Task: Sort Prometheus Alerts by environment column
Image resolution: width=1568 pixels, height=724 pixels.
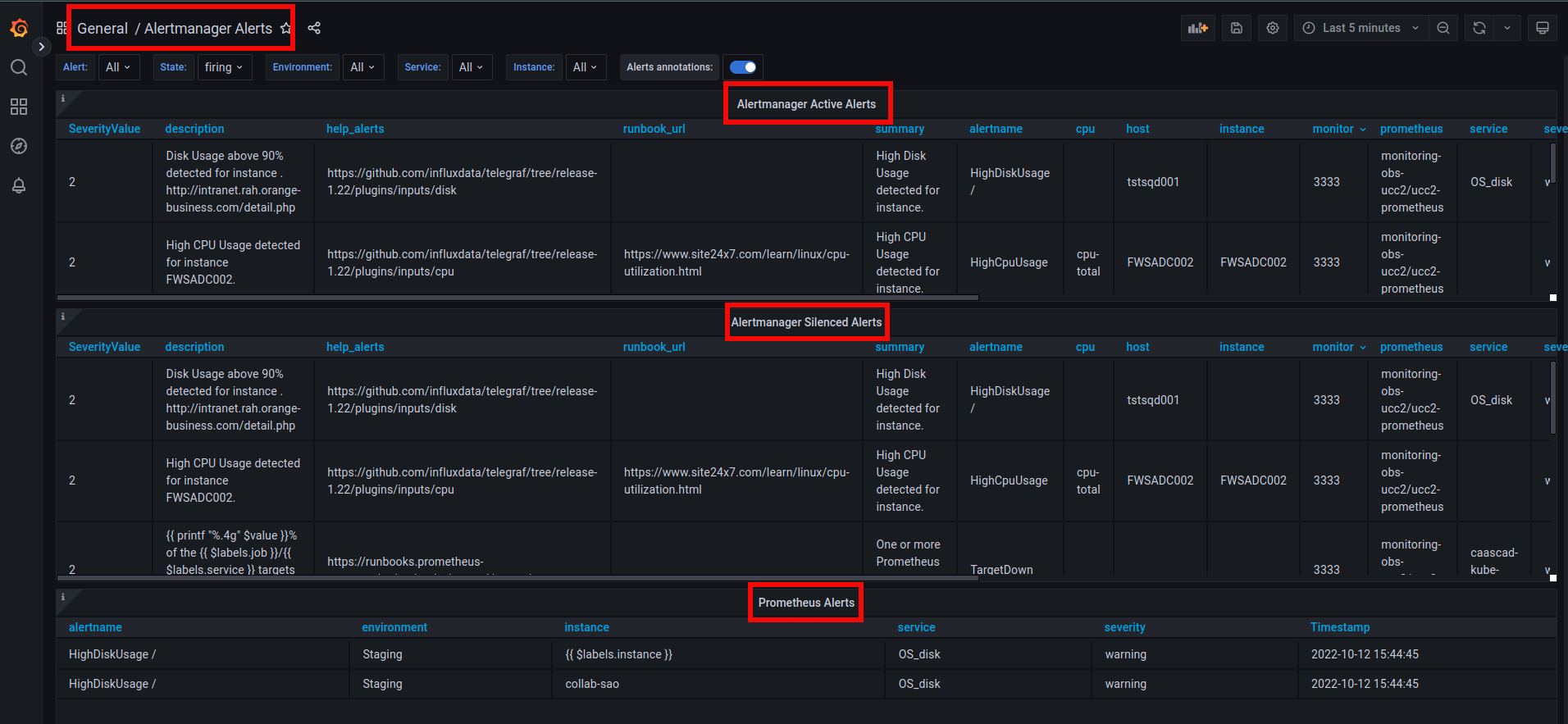Action: pos(394,627)
